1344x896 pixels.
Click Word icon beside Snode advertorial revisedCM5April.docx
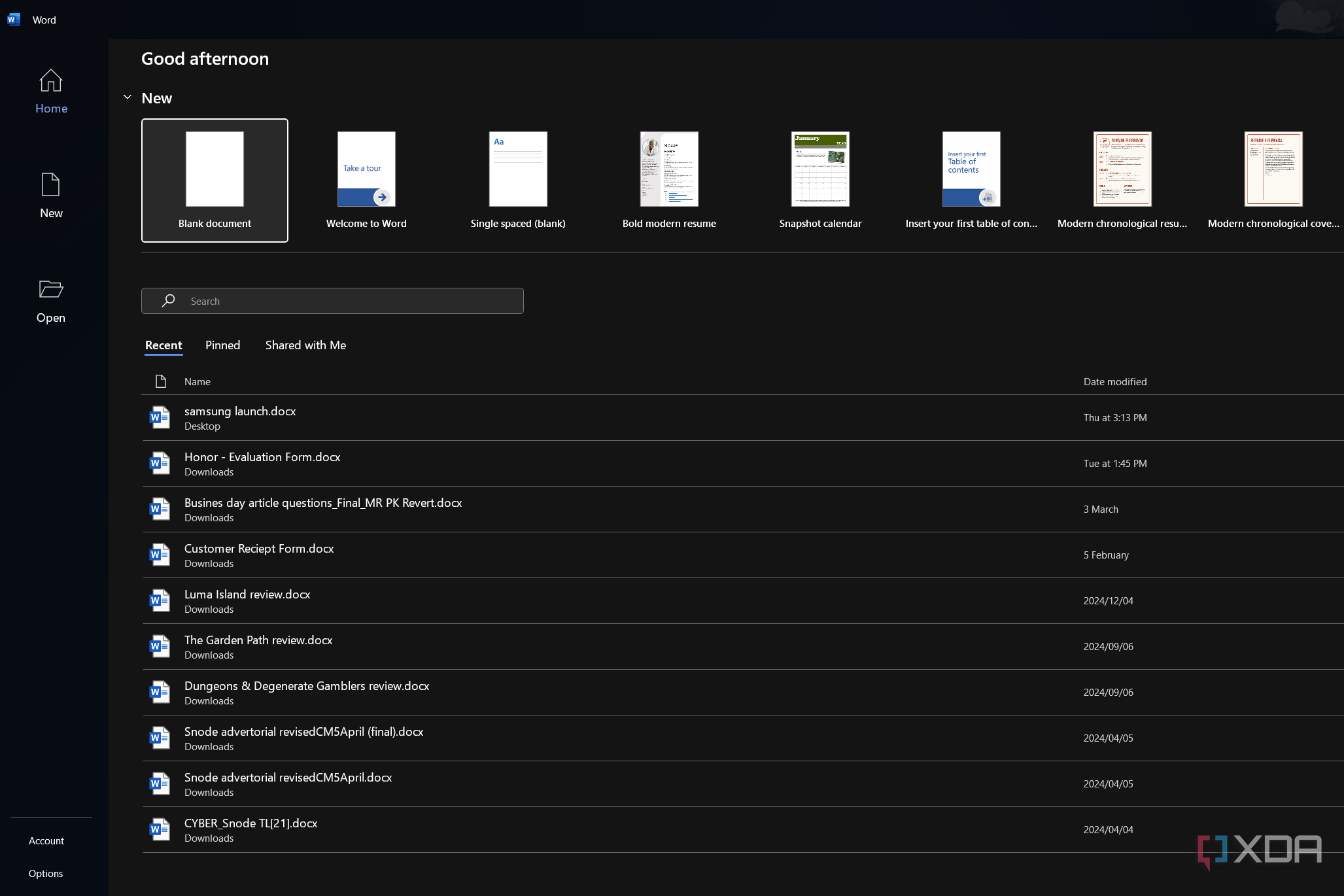(x=160, y=784)
